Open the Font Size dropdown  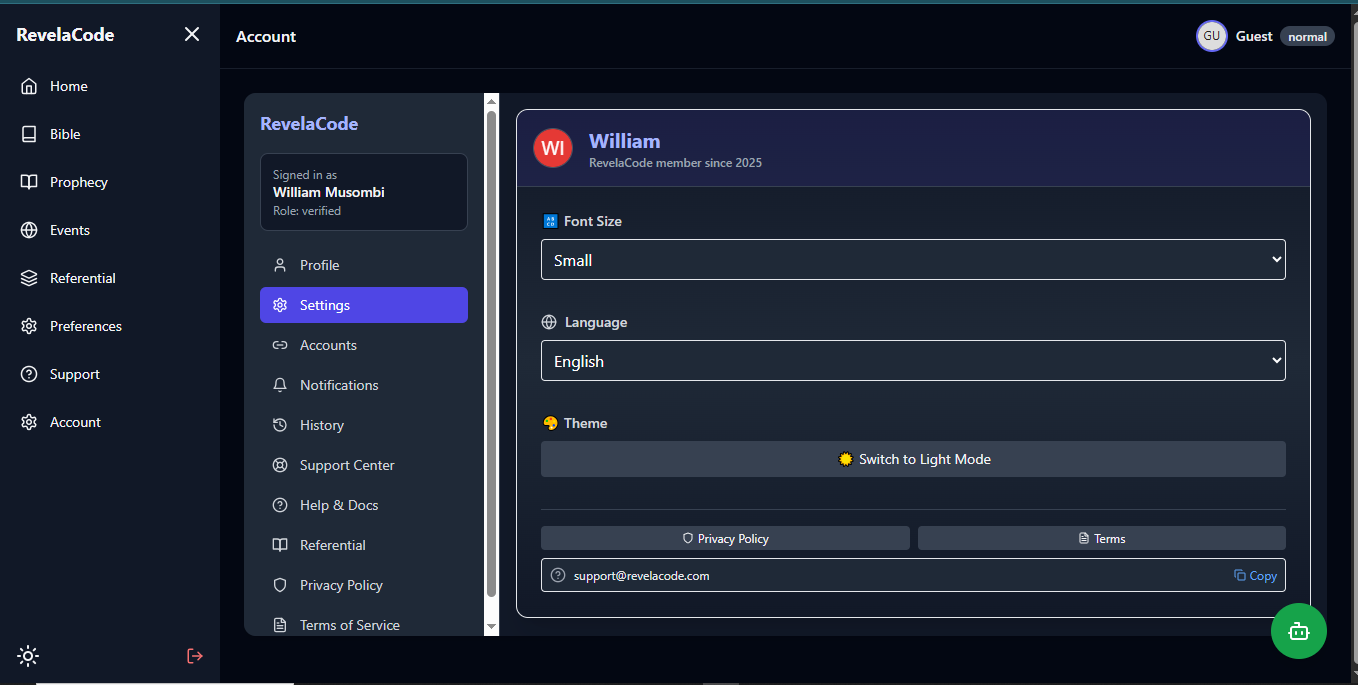pyautogui.click(x=913, y=259)
